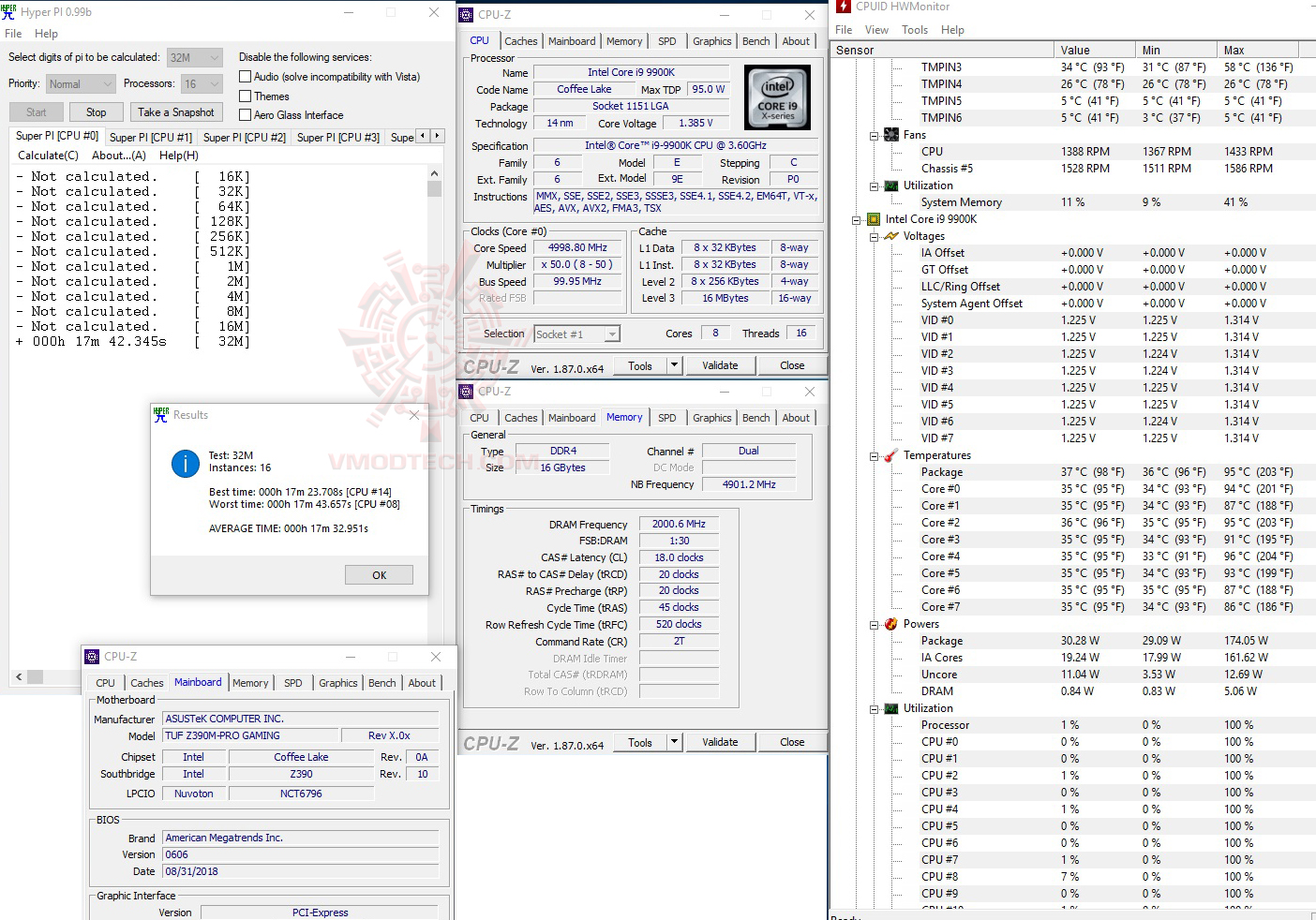This screenshot has width=1316, height=920.
Task: Click the Take a Snapshot button
Action: click(x=176, y=111)
